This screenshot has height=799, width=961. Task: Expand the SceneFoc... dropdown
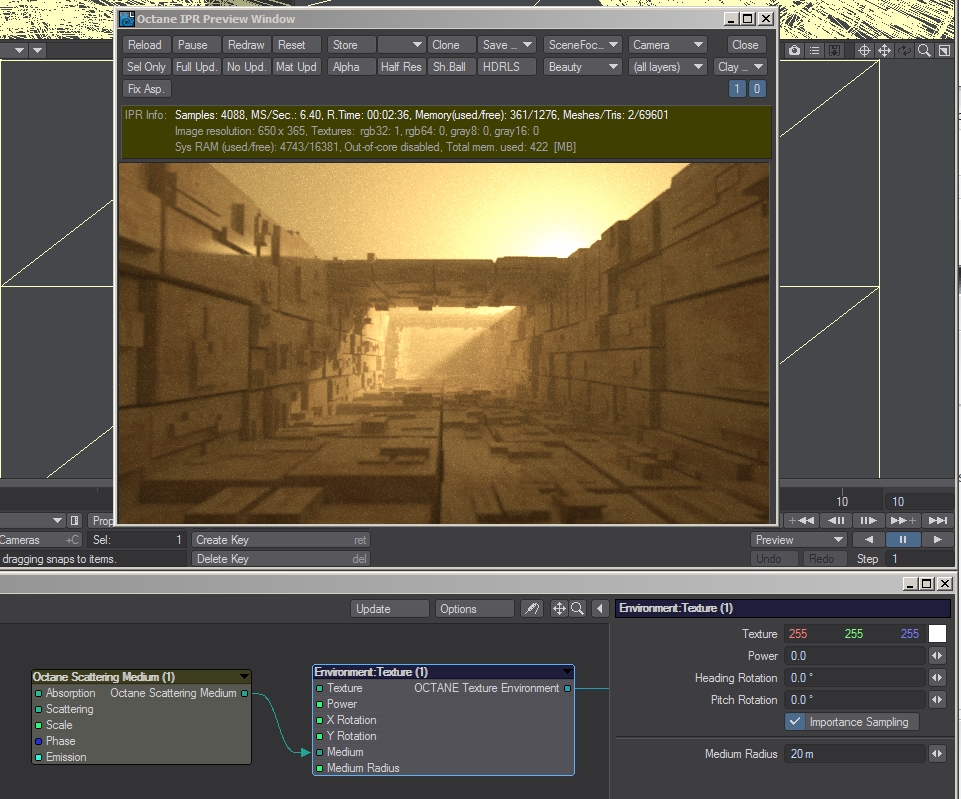click(x=584, y=45)
